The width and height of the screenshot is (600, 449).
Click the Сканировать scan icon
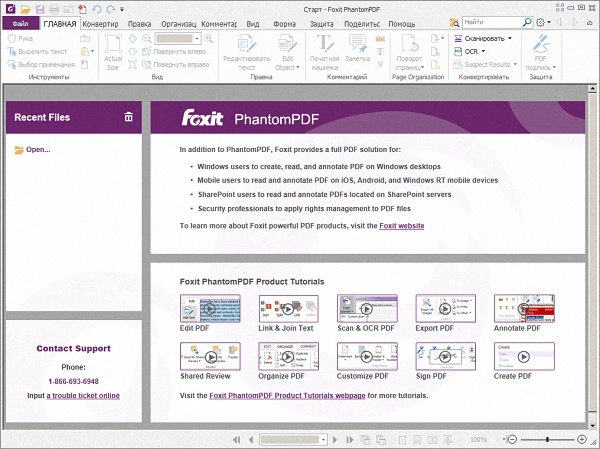(x=458, y=38)
